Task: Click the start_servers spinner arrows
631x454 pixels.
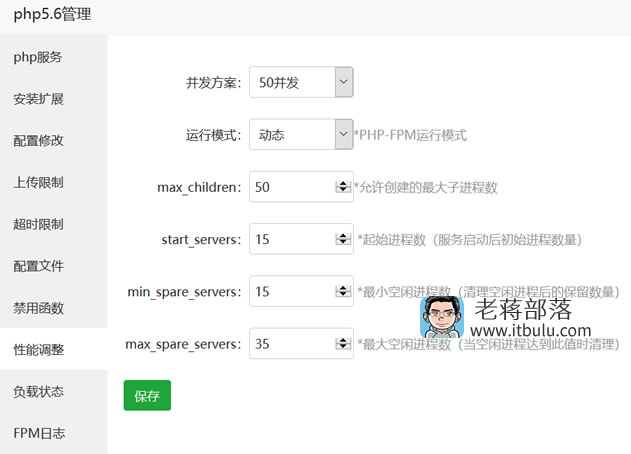Action: 343,239
